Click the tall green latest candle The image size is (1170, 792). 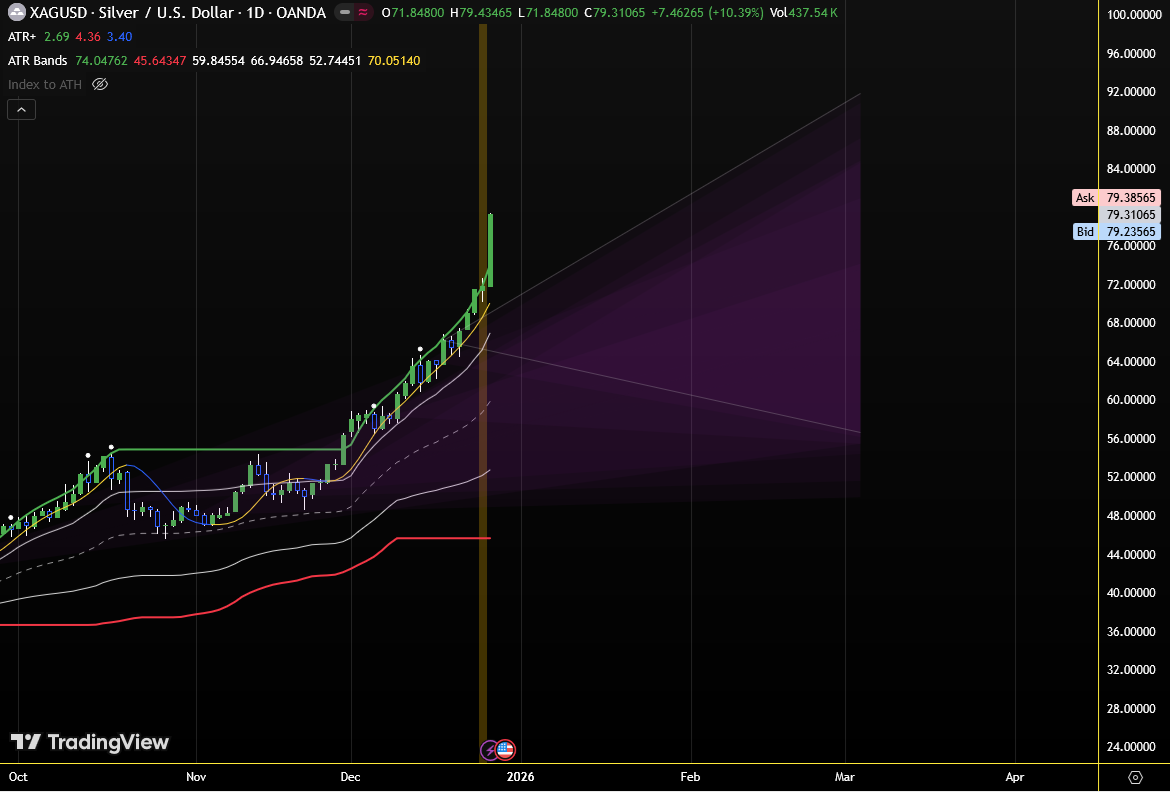click(x=490, y=250)
